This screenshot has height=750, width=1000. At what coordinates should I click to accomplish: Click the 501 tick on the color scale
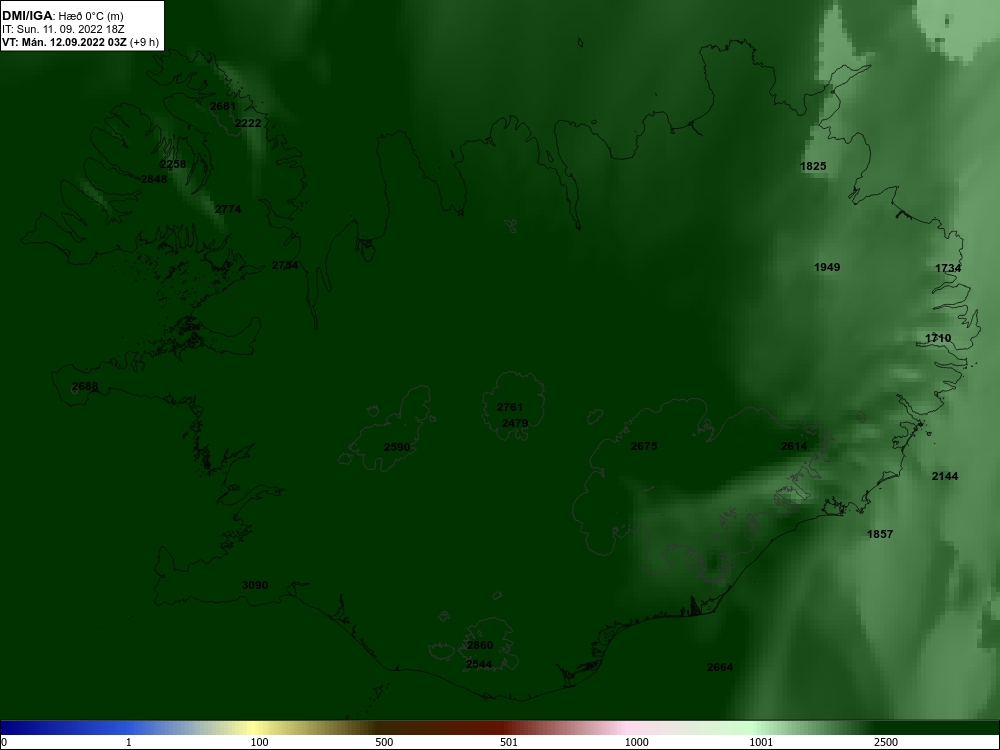click(509, 742)
